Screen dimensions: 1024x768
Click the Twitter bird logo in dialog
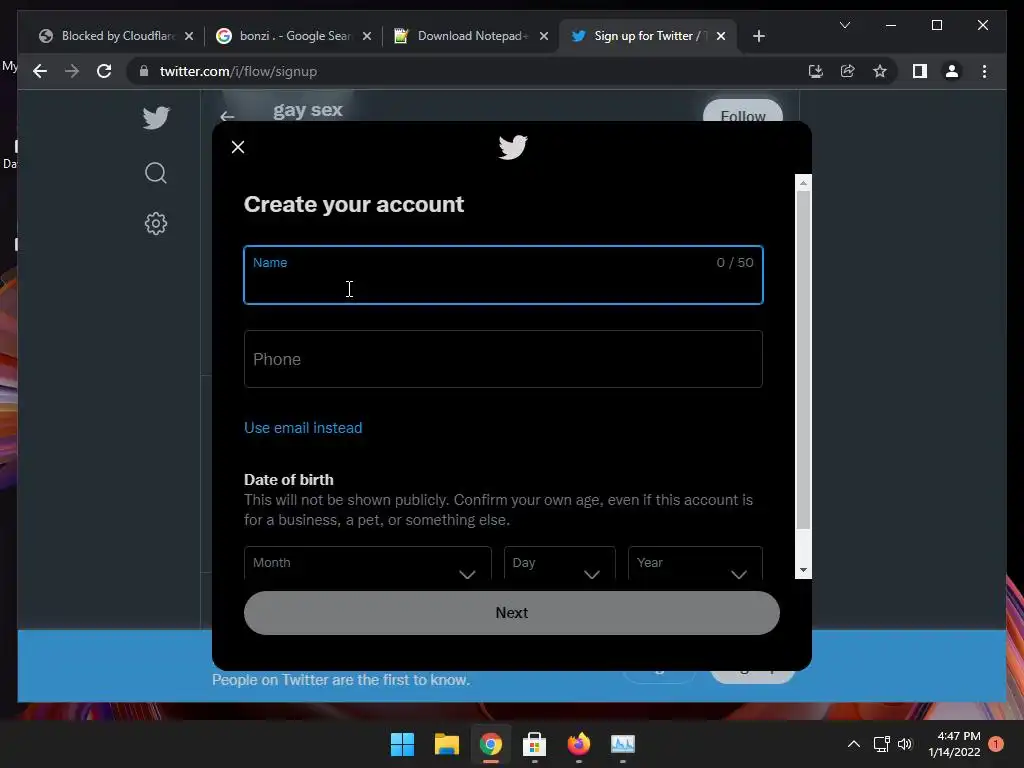click(513, 147)
